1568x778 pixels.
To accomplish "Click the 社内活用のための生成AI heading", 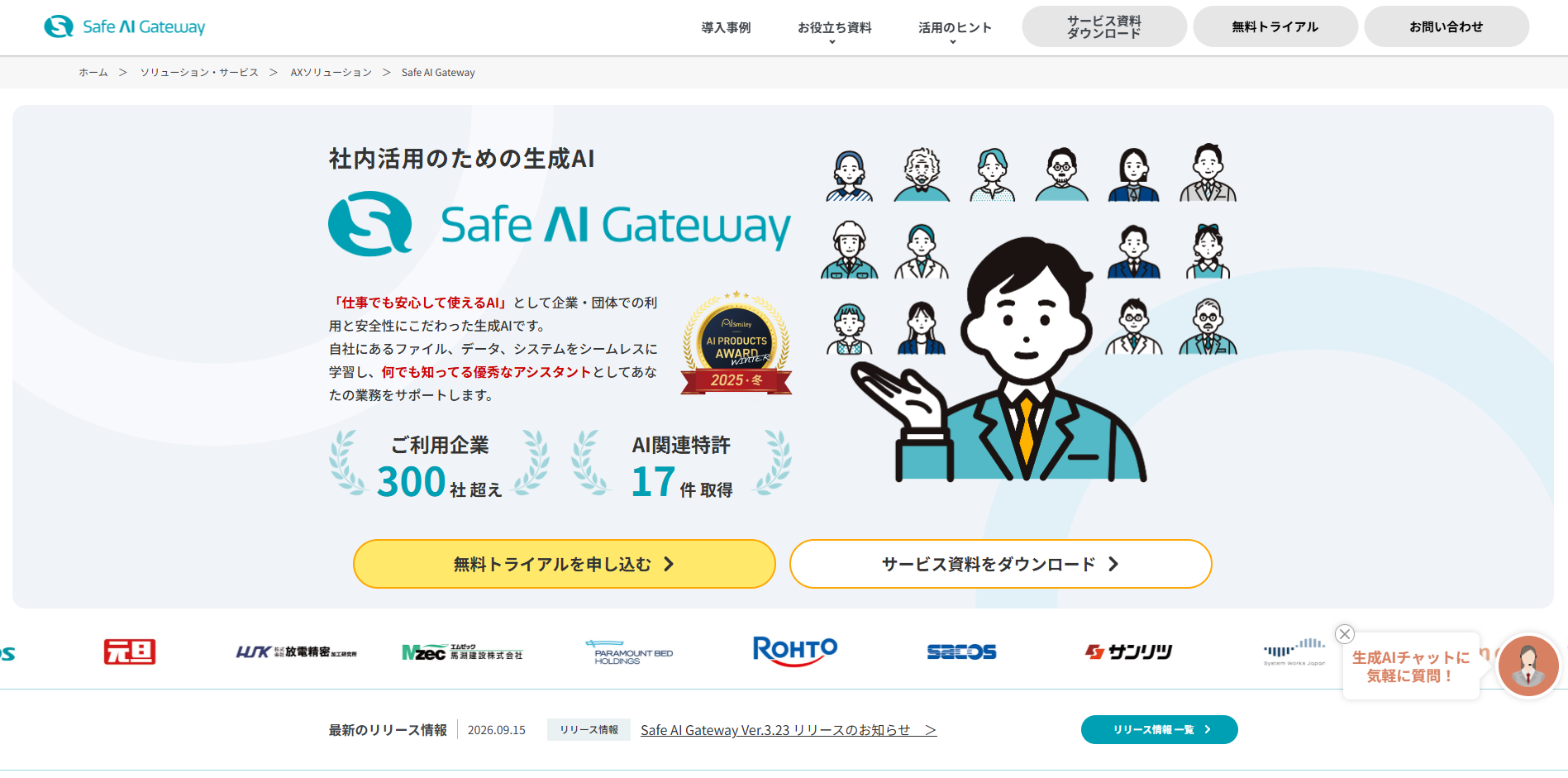I will point(462,159).
